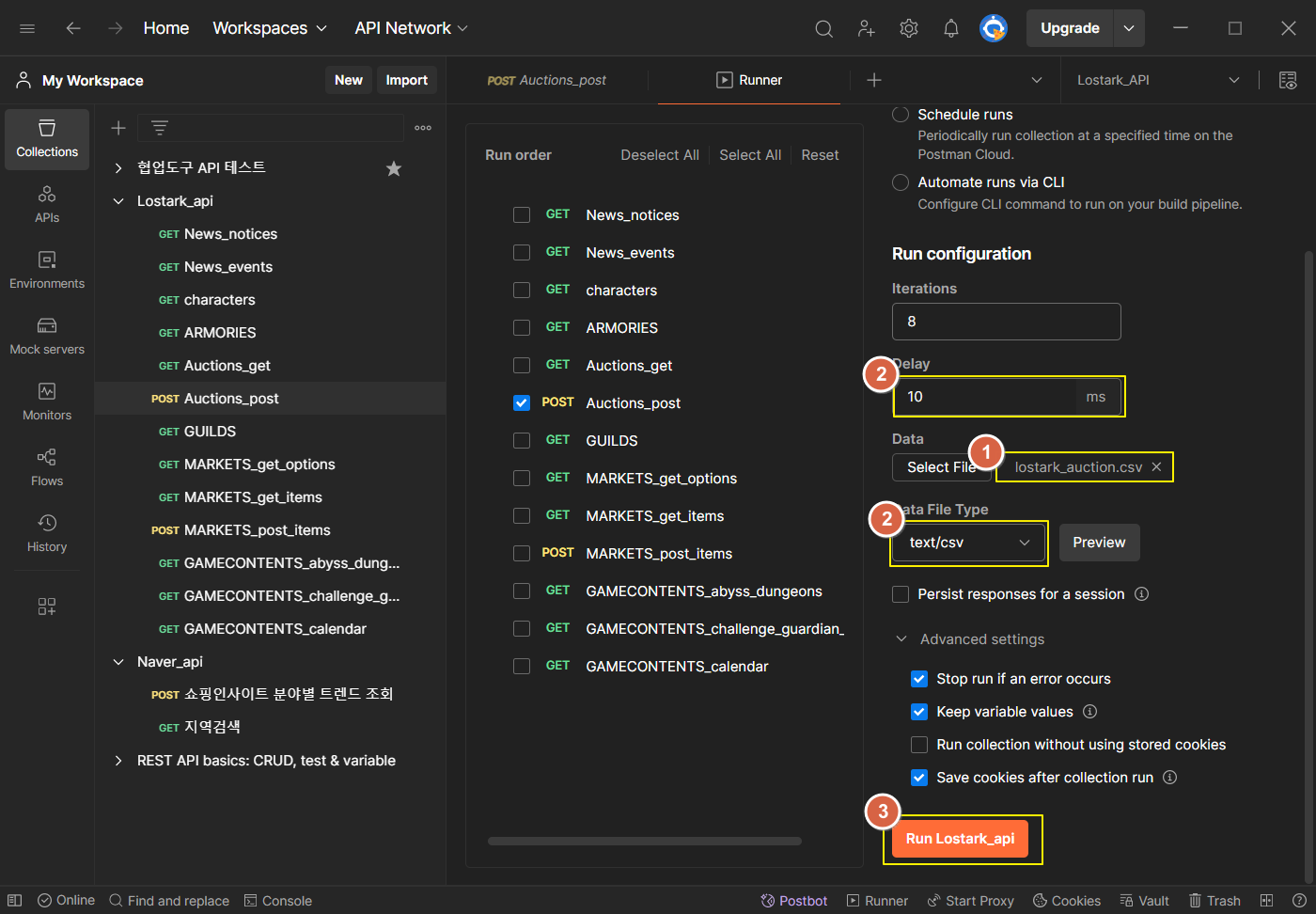Open Find and replace
Screen dimensions: 1316x914
click(x=169, y=901)
